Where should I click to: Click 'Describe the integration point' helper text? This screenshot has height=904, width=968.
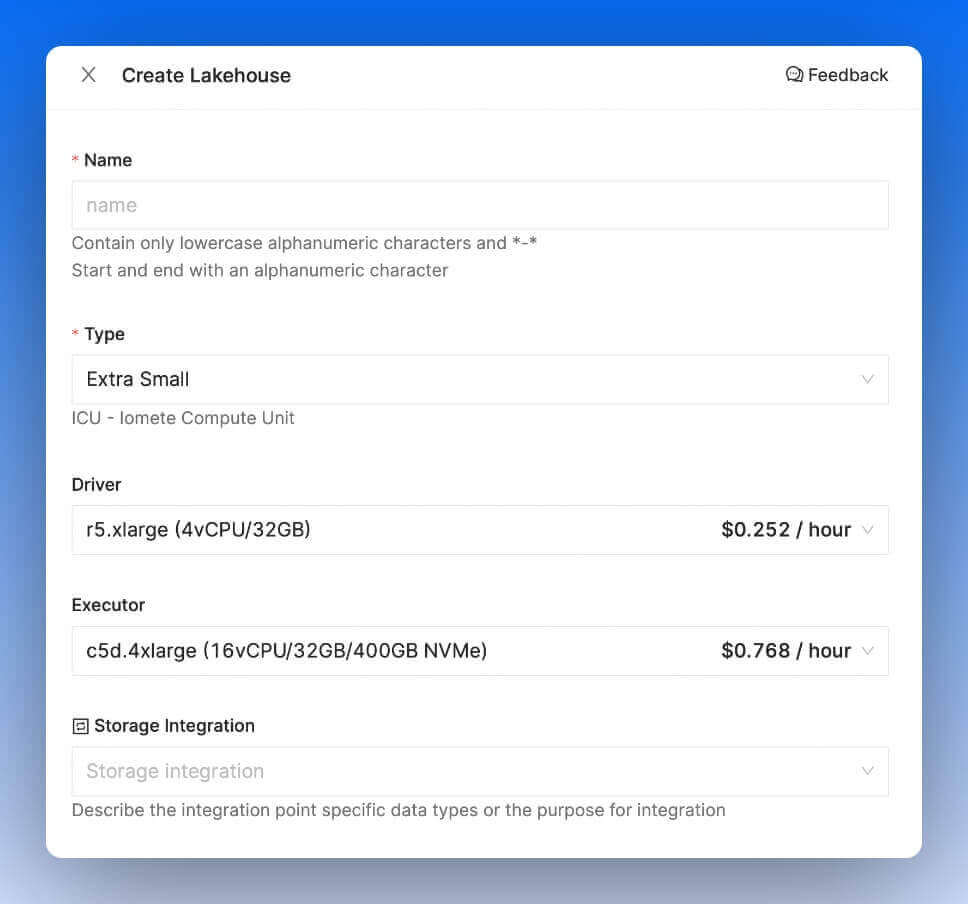399,810
